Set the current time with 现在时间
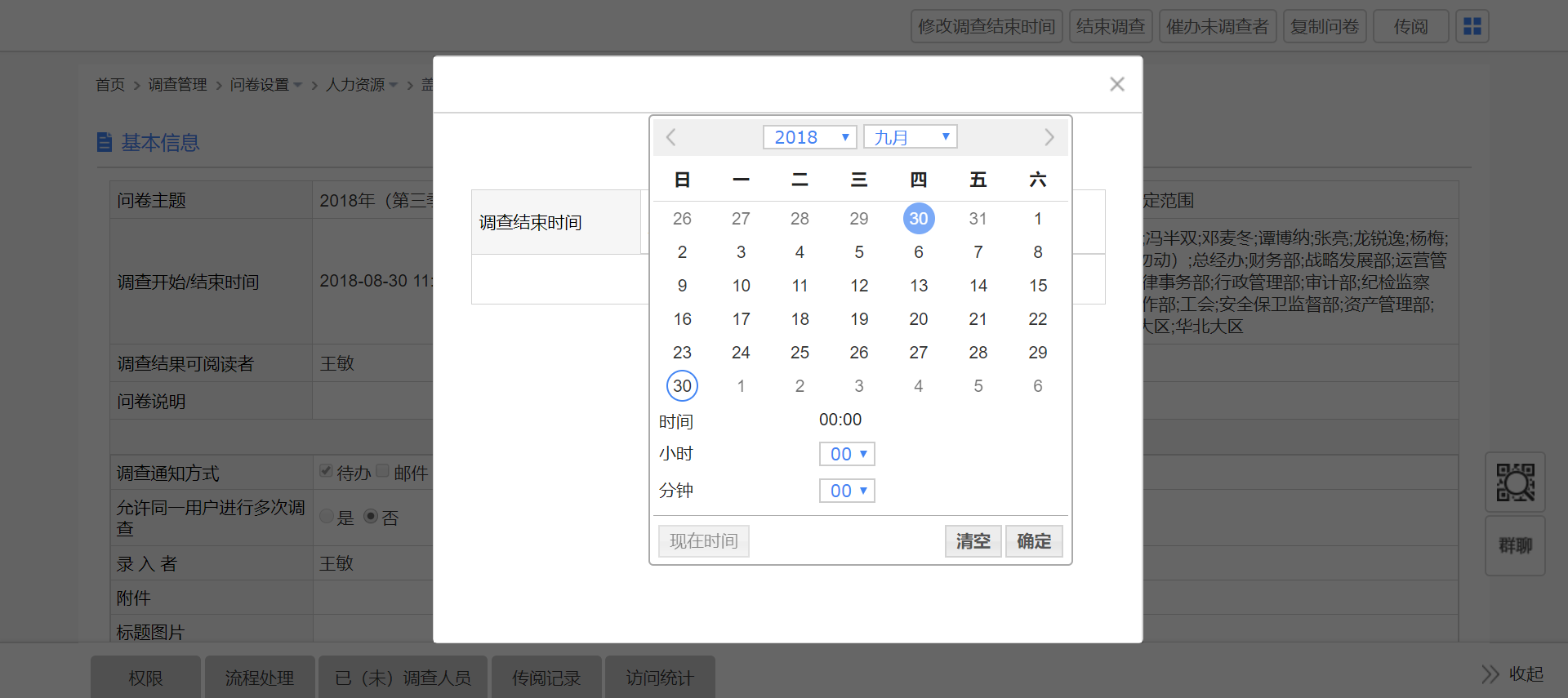 pyautogui.click(x=704, y=541)
